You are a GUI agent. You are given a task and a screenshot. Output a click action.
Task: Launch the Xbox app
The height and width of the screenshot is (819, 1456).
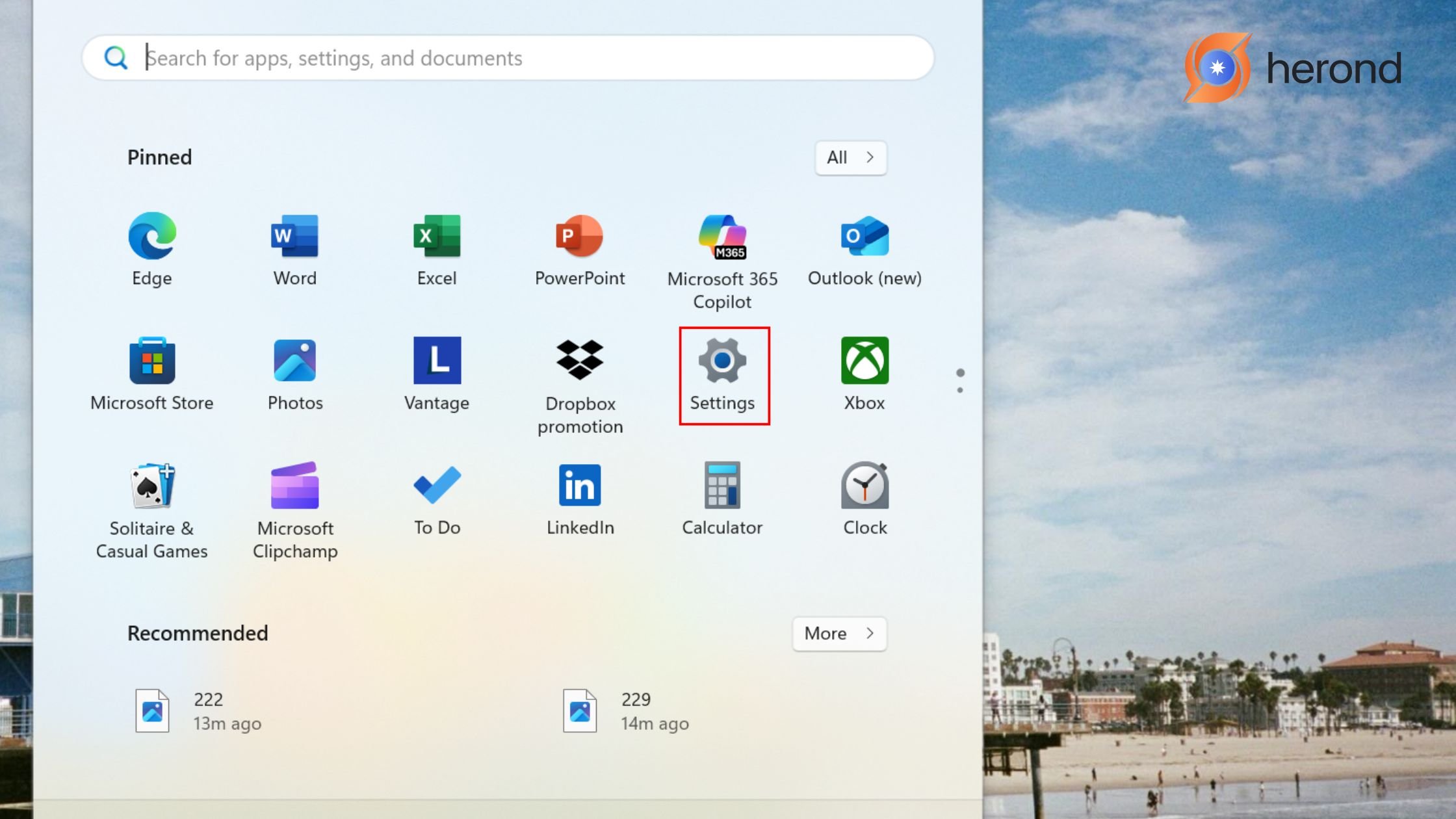pos(864,361)
